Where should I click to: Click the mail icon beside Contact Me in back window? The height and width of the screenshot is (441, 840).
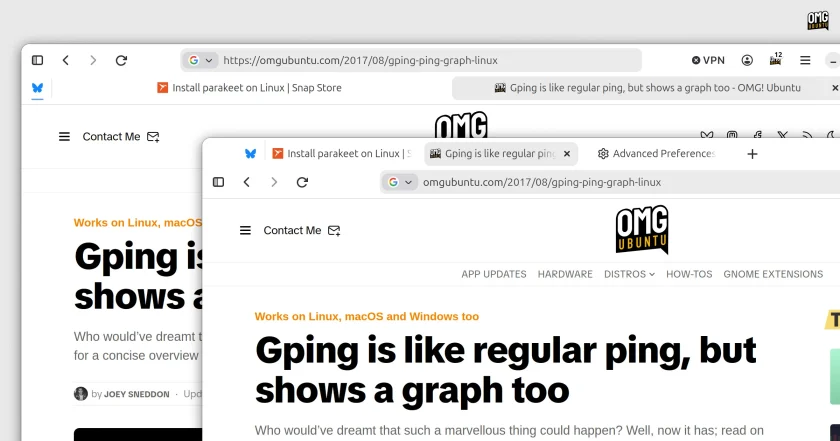[153, 137]
